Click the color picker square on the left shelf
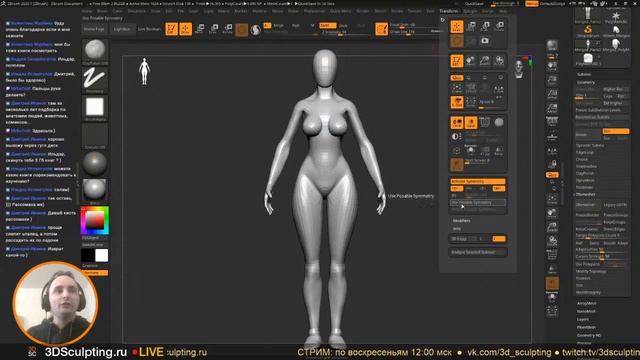640x360 pixels. click(x=95, y=220)
